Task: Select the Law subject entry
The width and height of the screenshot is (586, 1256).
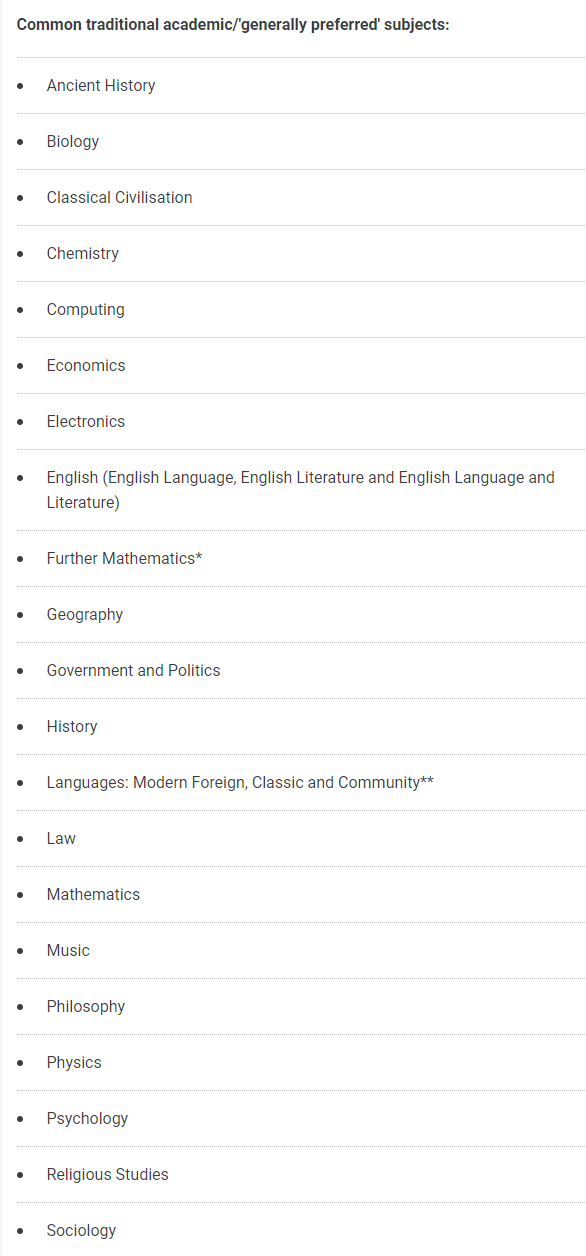Action: (61, 838)
